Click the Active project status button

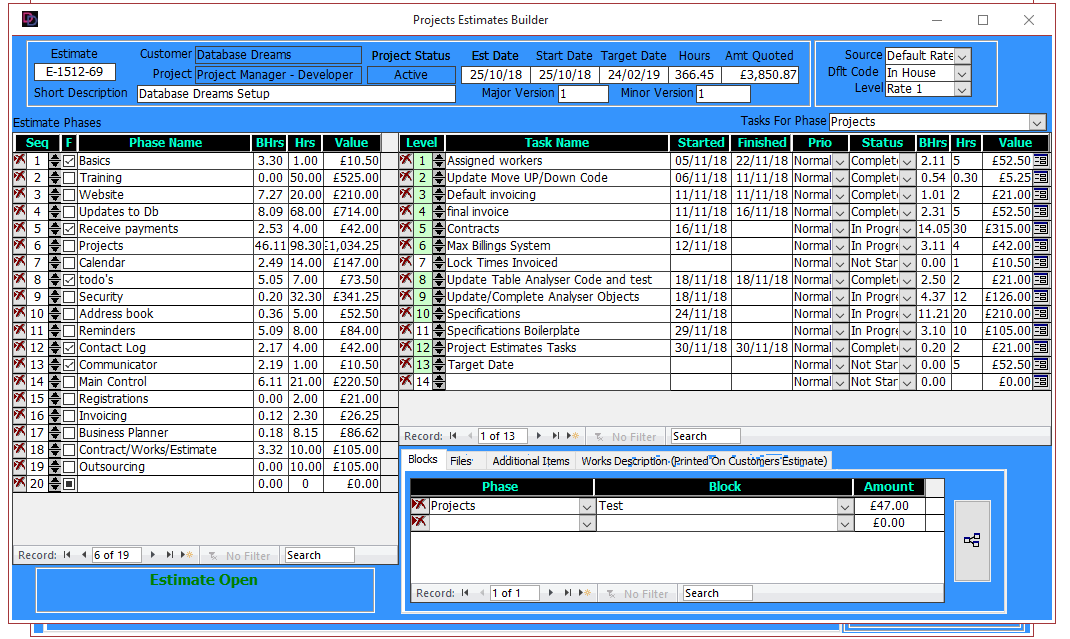[410, 75]
